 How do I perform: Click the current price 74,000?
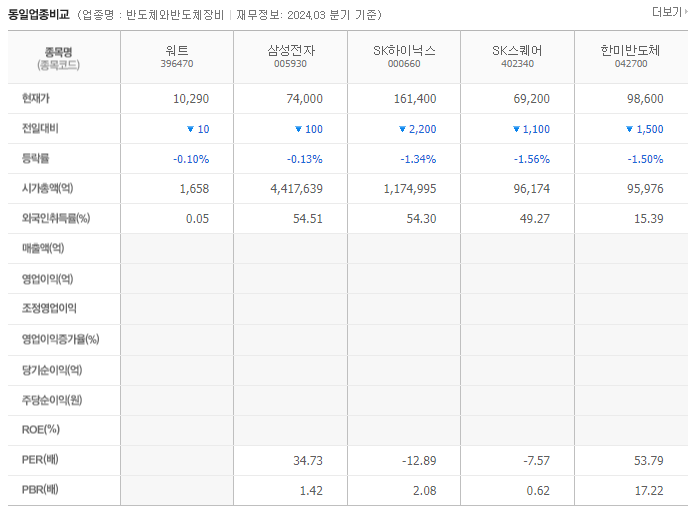coord(305,99)
